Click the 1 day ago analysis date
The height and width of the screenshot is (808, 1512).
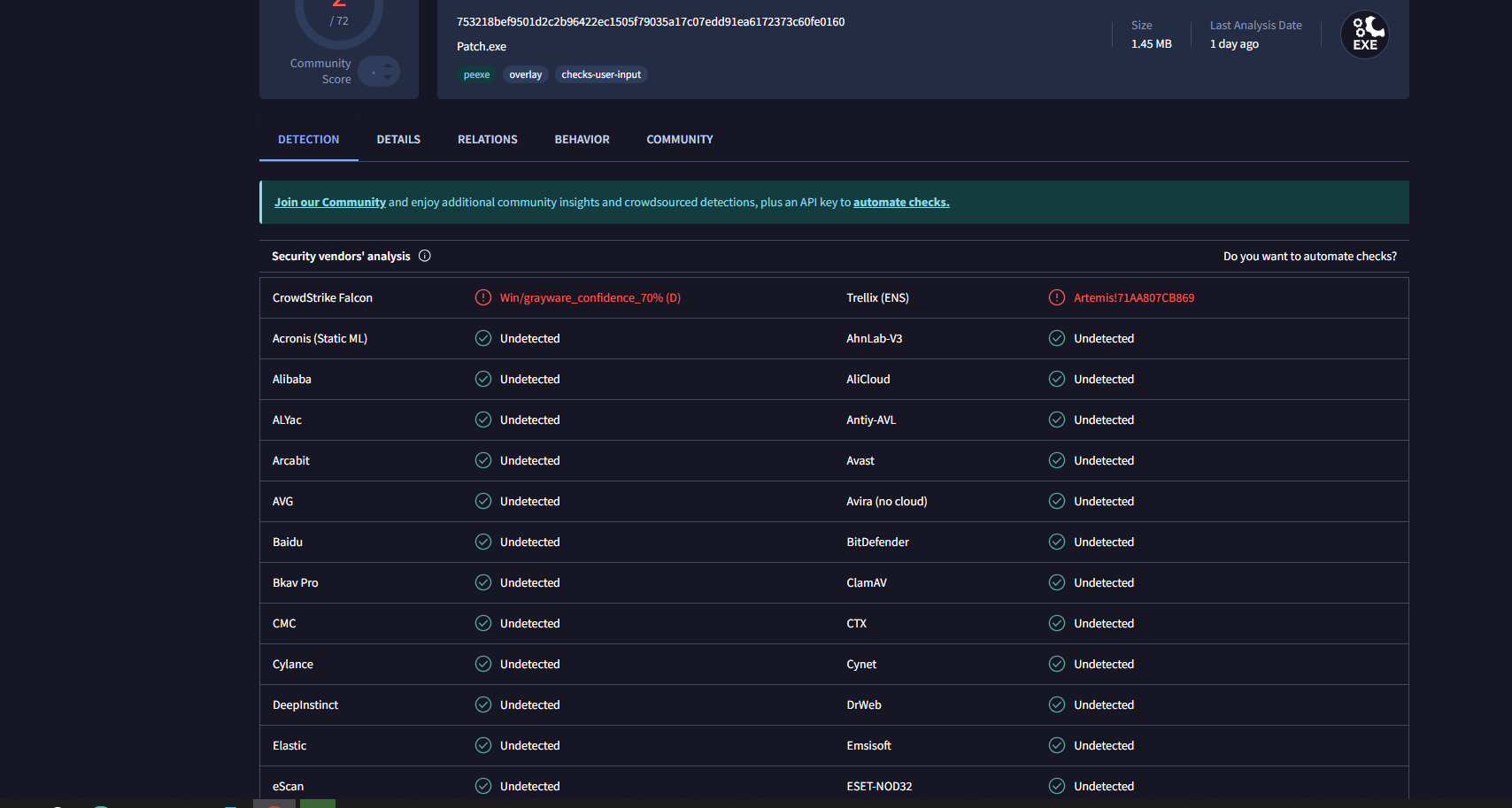[1234, 43]
